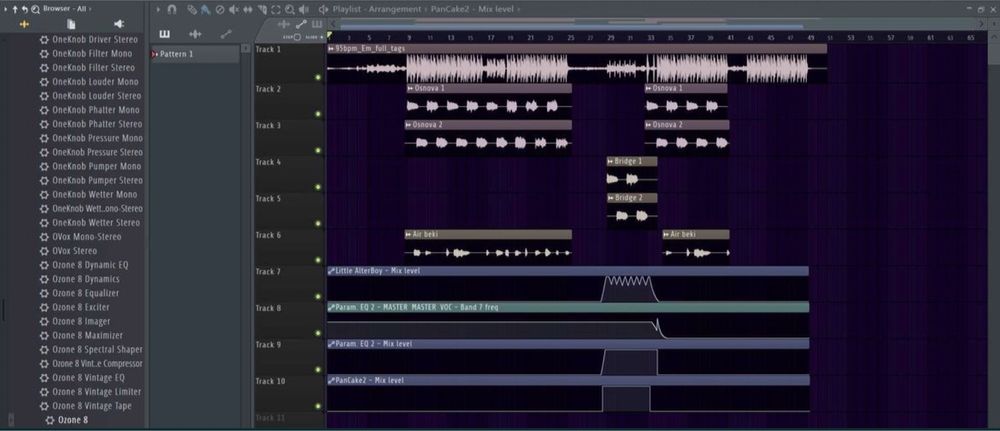Switch to the browser plugin database tab
Screen dimensions: 1000x431
click(119, 24)
